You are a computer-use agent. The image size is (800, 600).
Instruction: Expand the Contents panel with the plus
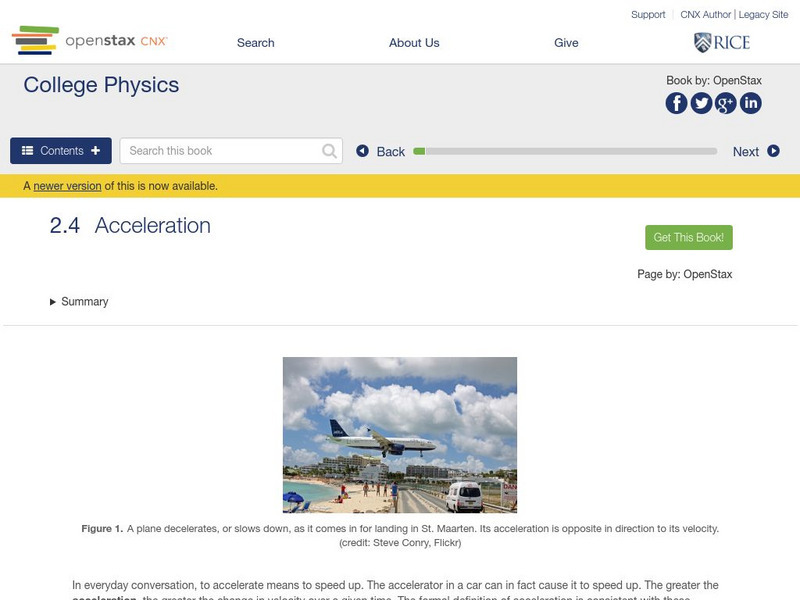pyautogui.click(x=94, y=149)
